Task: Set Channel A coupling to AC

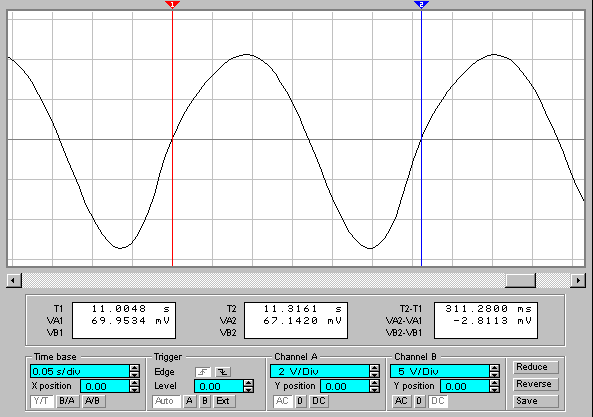Action: coord(283,401)
